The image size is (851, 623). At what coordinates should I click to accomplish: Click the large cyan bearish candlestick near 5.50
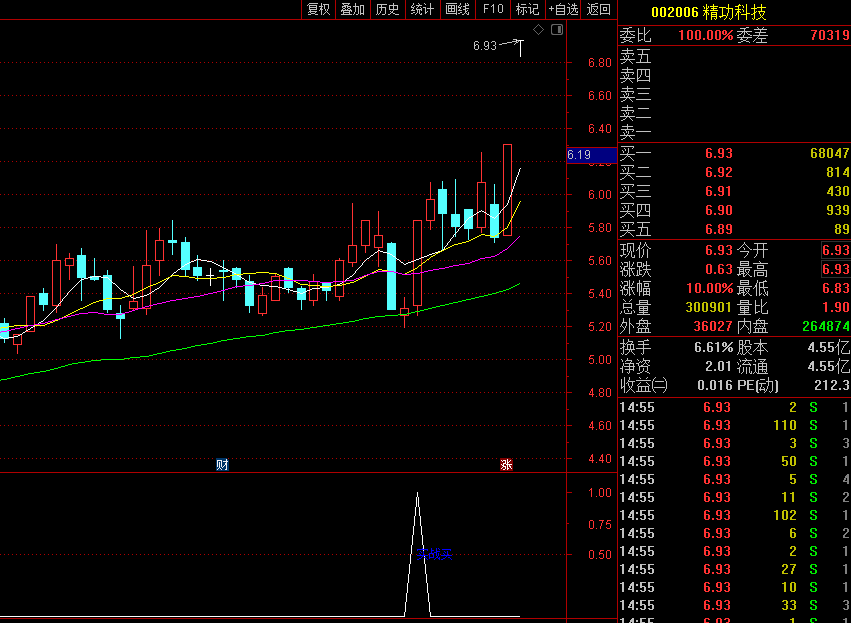(391, 276)
